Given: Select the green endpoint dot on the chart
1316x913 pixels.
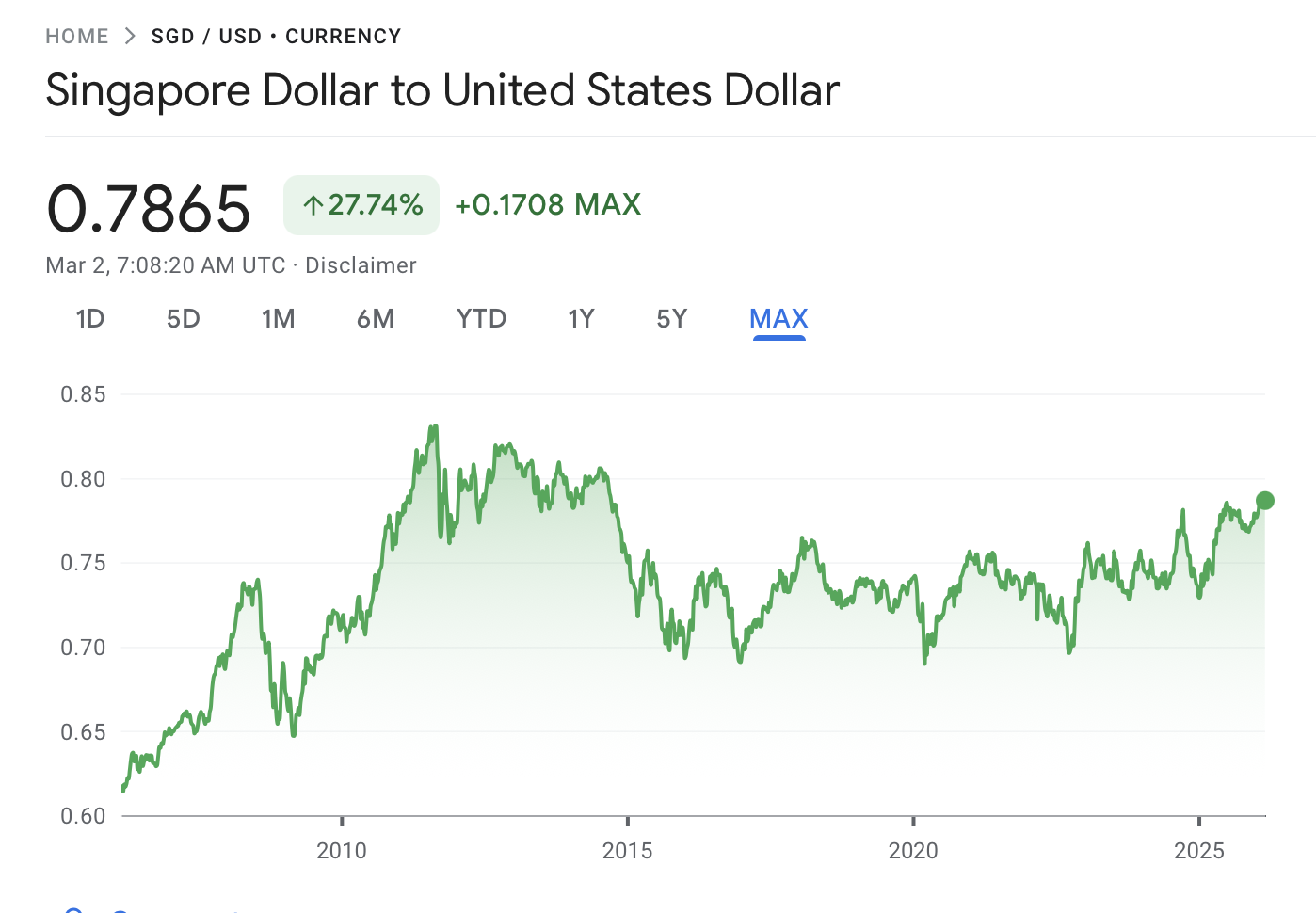Looking at the screenshot, I should click(1265, 501).
